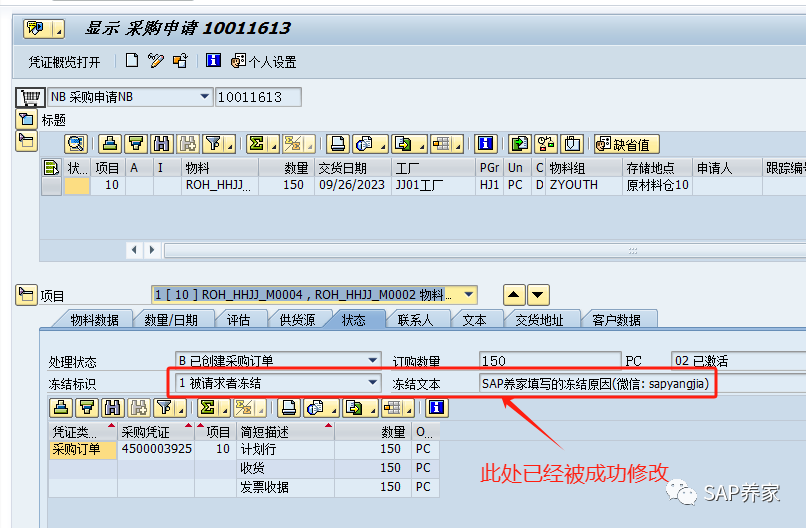Click the green arrow document icon before 缺省值
This screenshot has width=806, height=528.
pyautogui.click(x=520, y=144)
